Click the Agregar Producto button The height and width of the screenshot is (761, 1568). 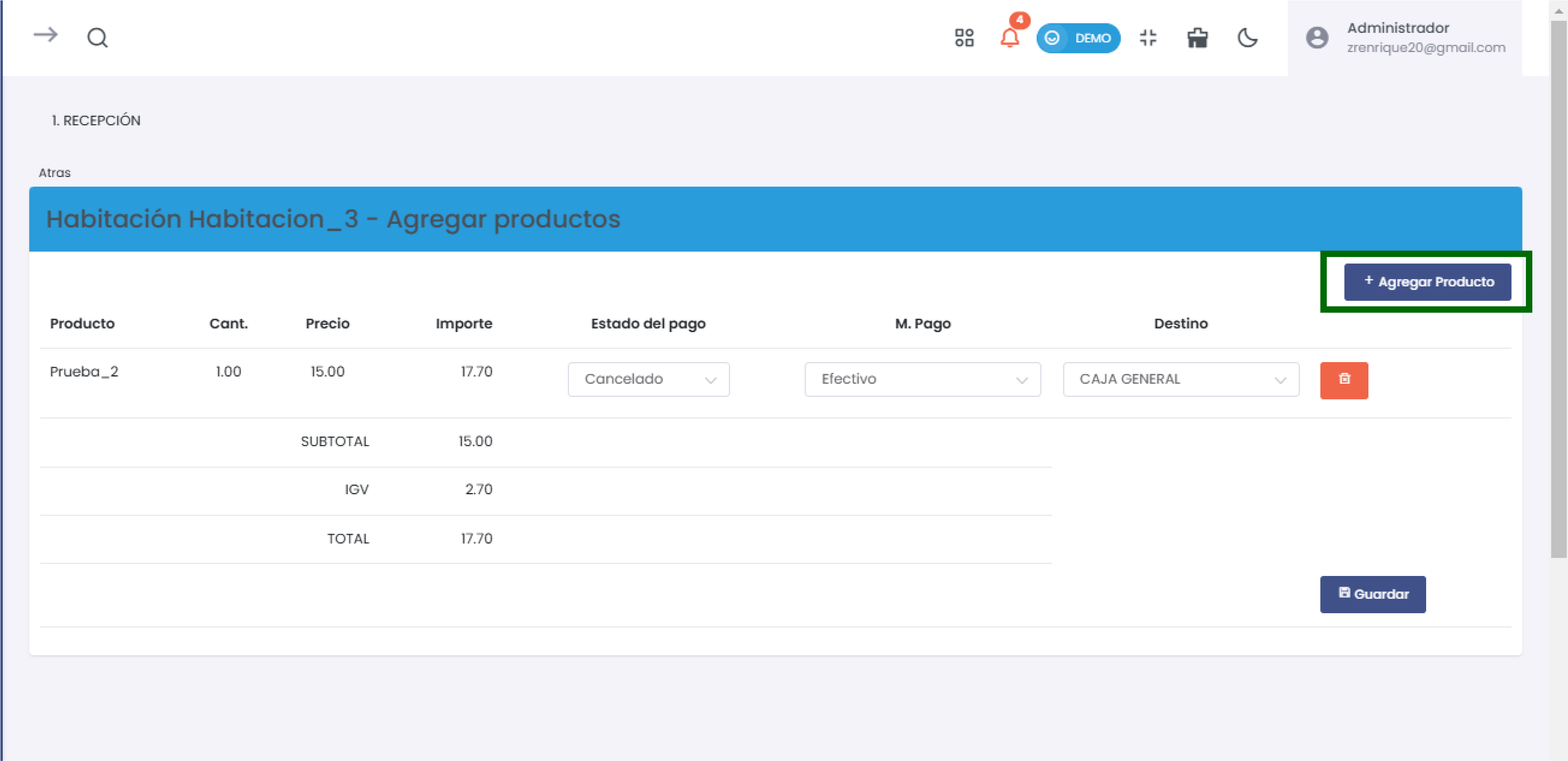coord(1427,282)
